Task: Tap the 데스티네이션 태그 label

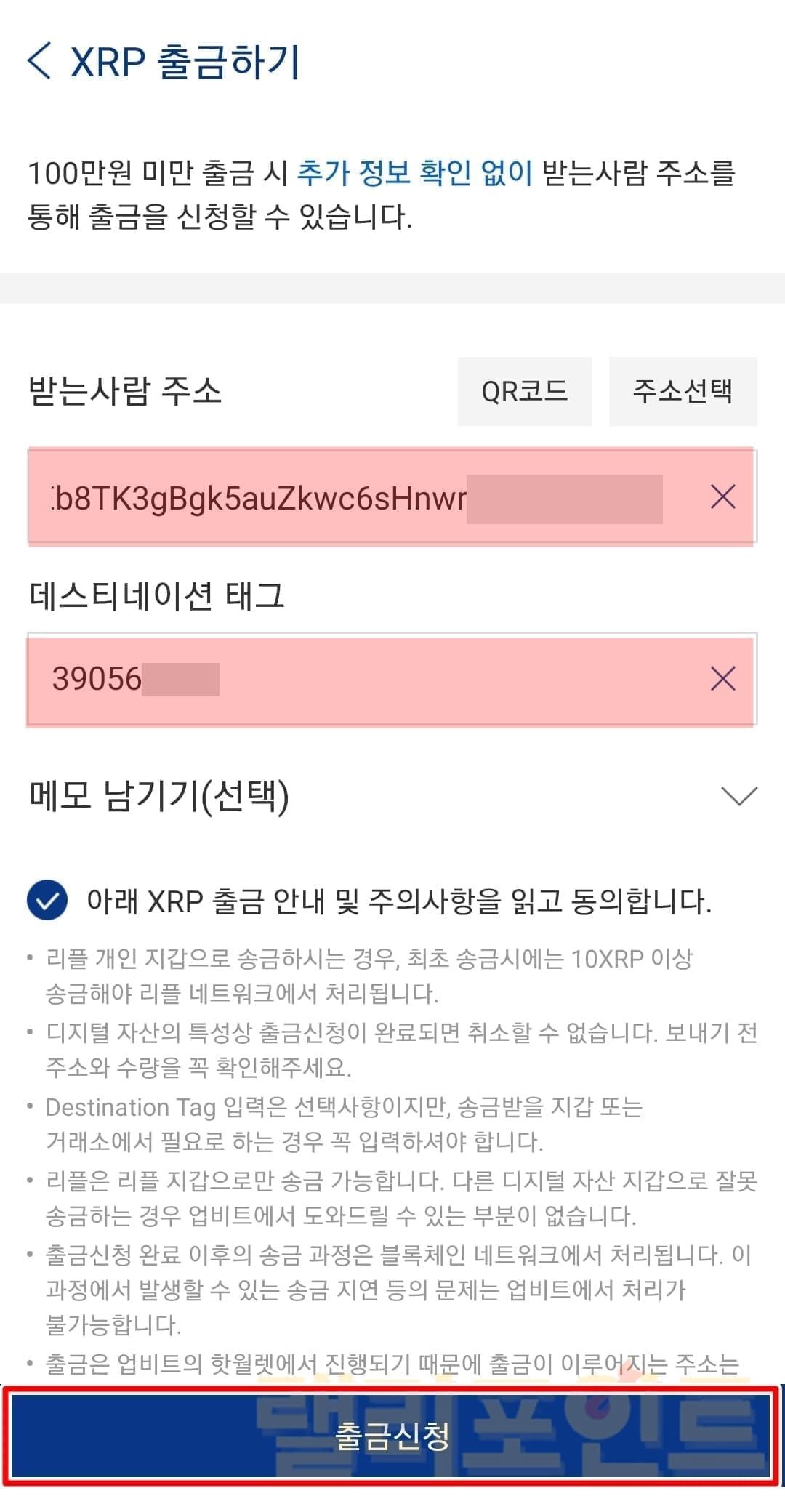Action: click(156, 595)
